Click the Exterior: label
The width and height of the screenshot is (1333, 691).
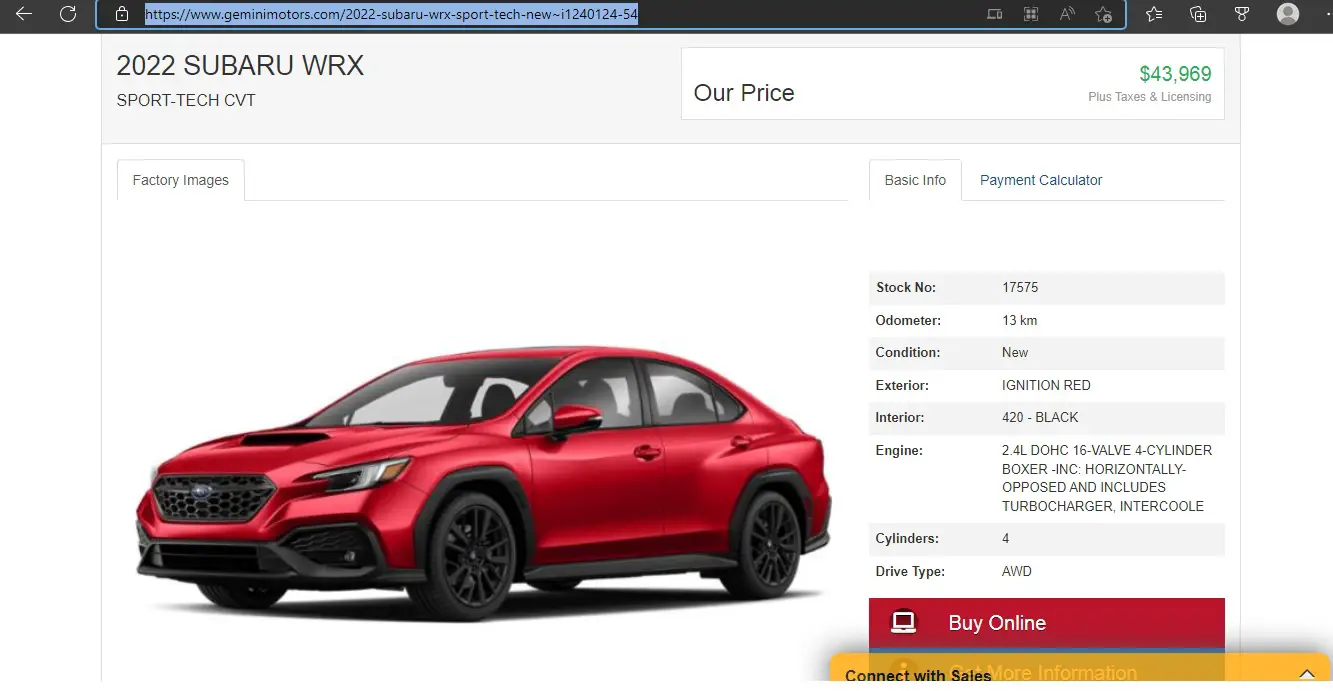(902, 385)
